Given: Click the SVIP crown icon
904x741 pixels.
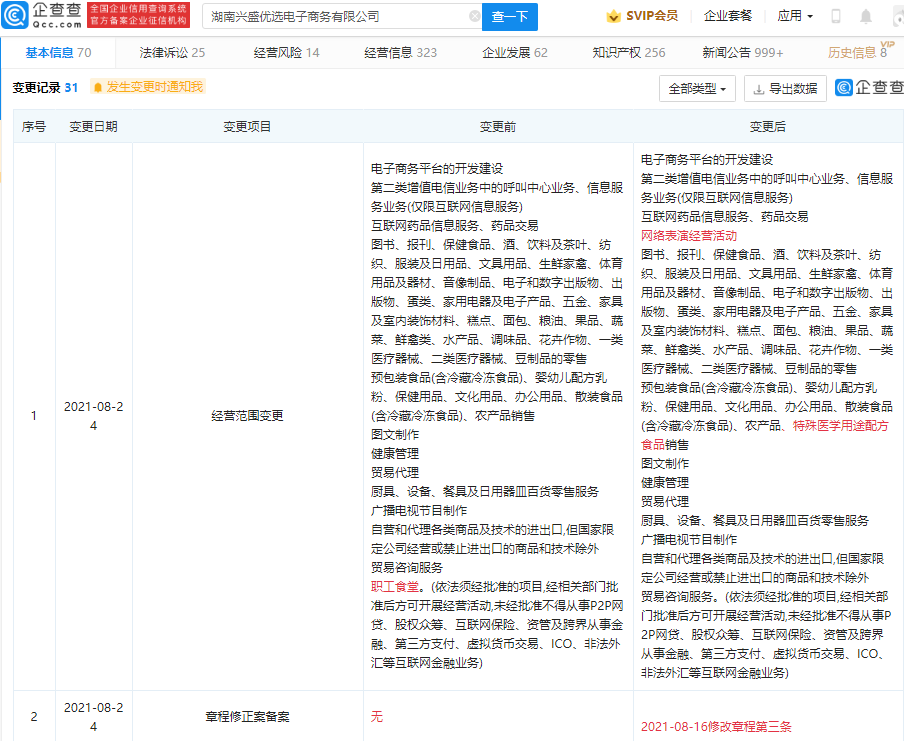Looking at the screenshot, I should [613, 16].
